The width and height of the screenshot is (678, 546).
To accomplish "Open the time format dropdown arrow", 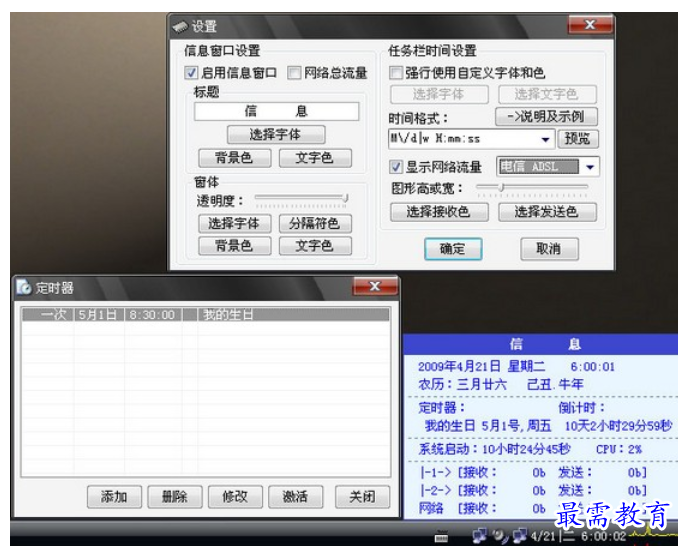I will (545, 139).
